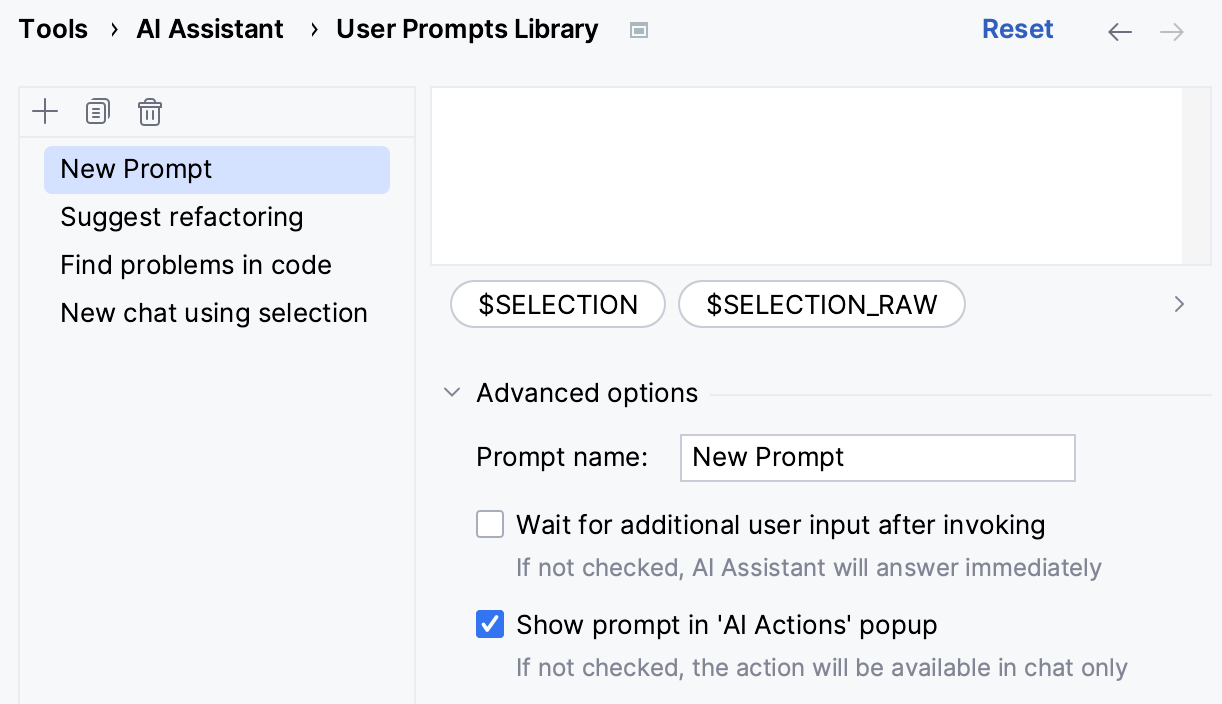Disable showing prompt in AI Actions popup
Viewport: 1222px width, 704px height.
pos(490,624)
